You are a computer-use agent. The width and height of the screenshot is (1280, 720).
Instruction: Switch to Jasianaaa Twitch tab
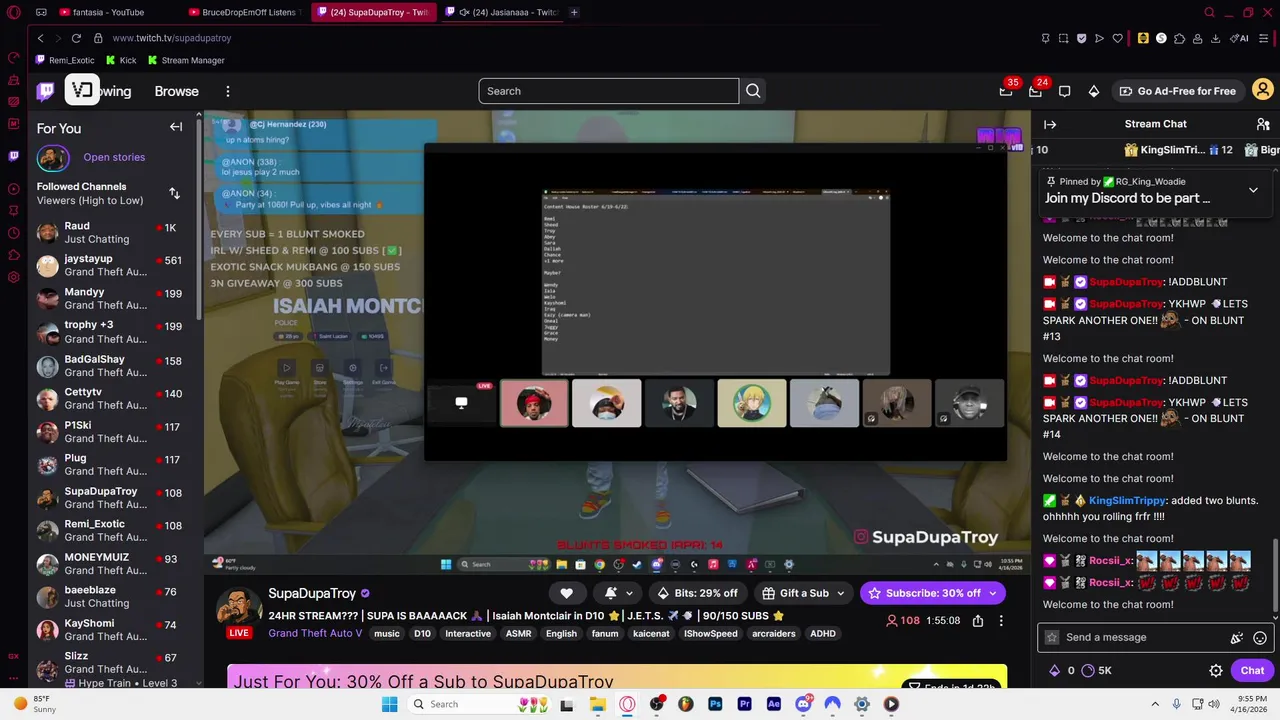[x=500, y=12]
